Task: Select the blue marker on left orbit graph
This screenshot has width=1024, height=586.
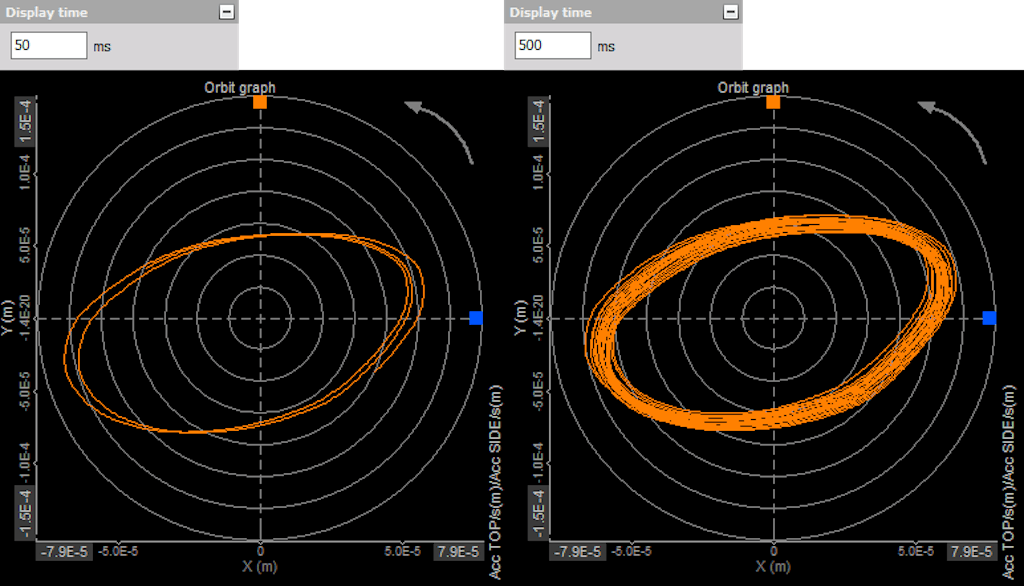Action: 476,318
